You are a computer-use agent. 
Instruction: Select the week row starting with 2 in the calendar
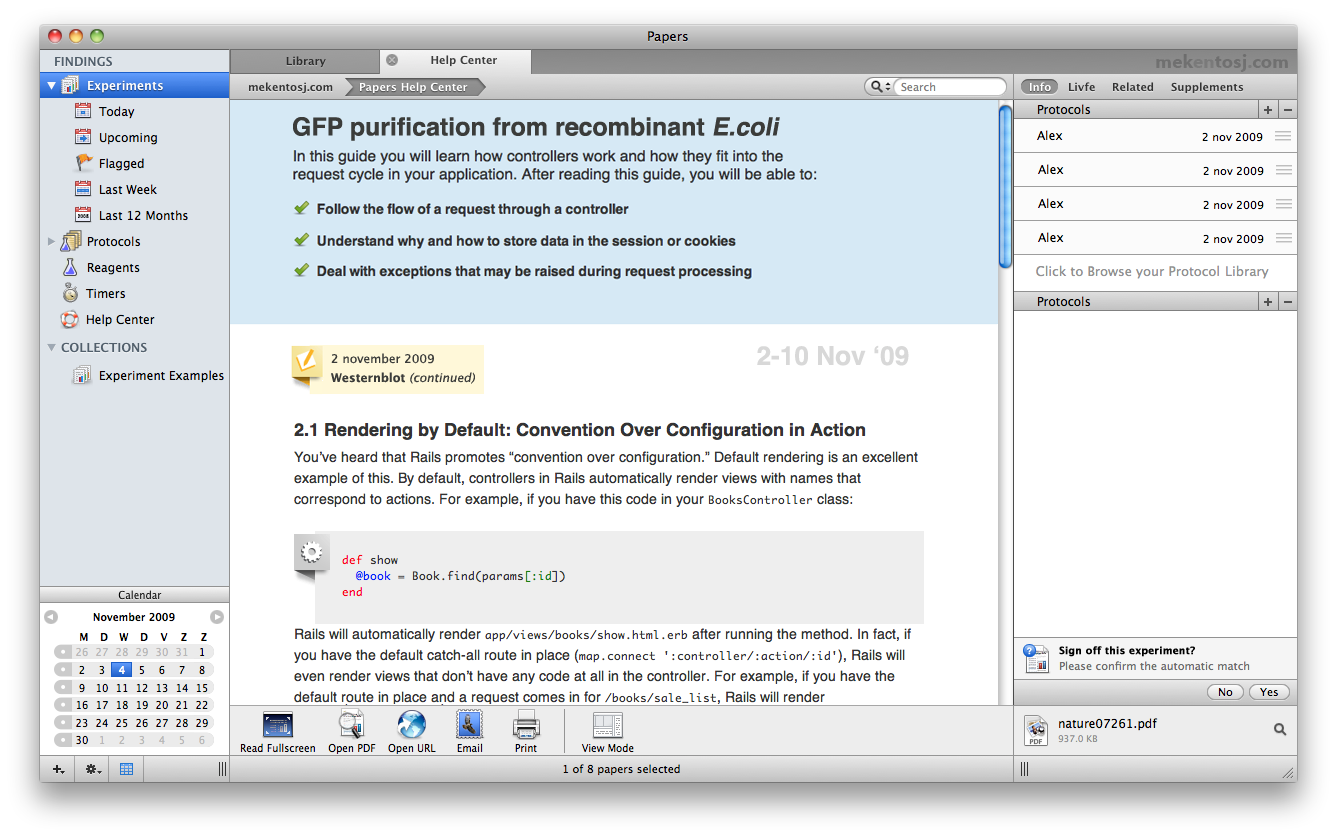click(63, 670)
